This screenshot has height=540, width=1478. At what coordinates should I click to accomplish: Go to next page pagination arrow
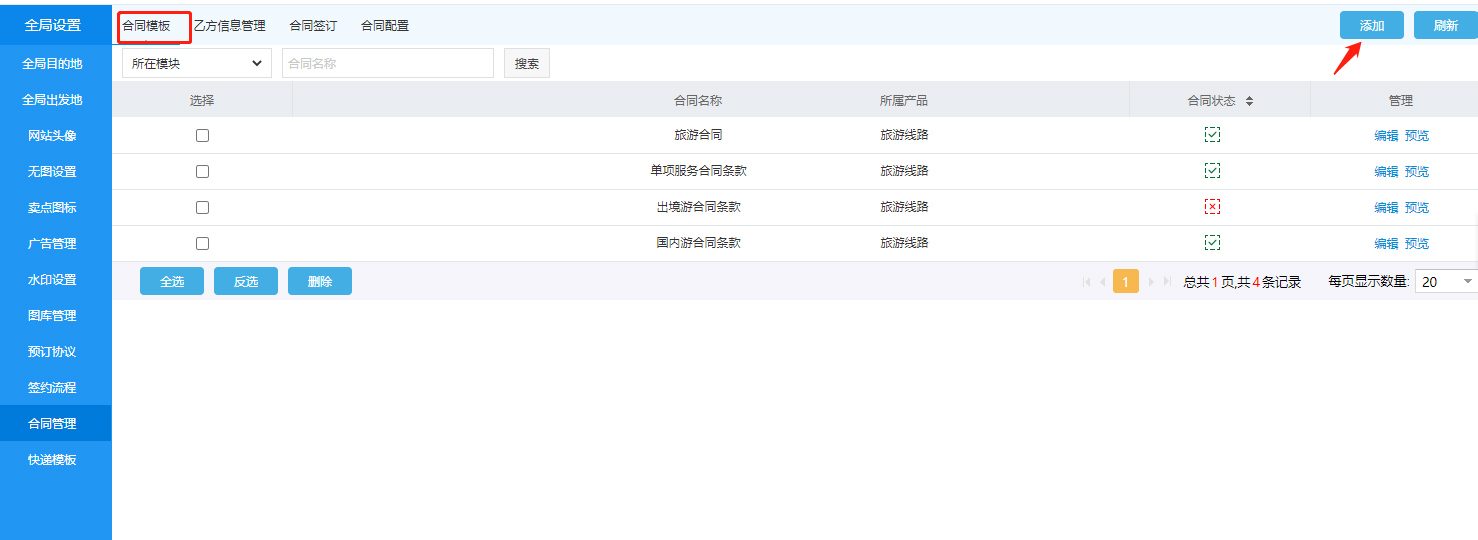coord(1151,282)
